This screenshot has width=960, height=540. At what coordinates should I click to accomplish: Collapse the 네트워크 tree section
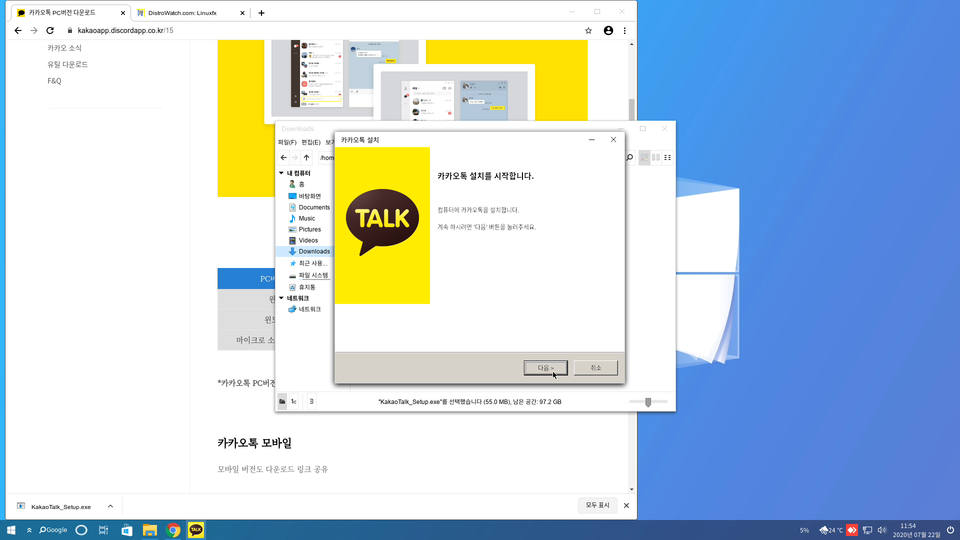coord(282,298)
